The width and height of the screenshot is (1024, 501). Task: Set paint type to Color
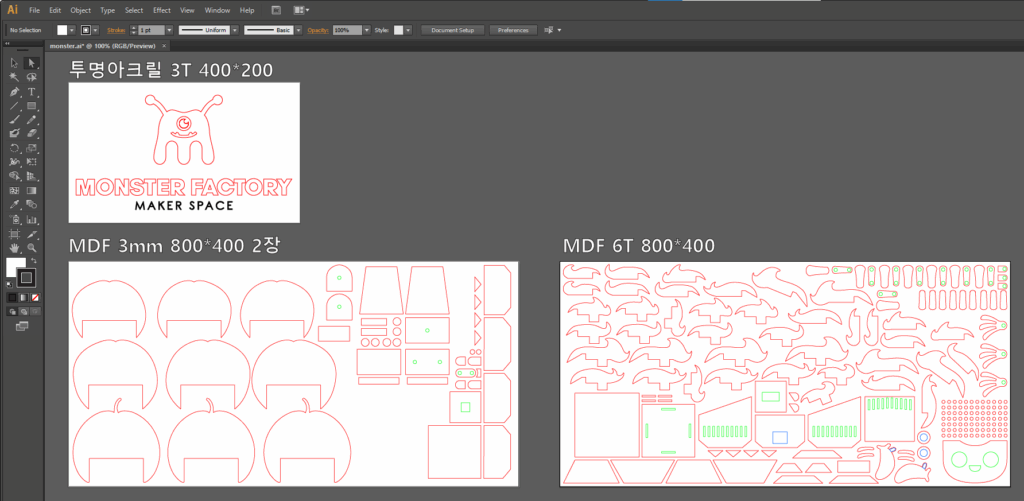pyautogui.click(x=12, y=297)
